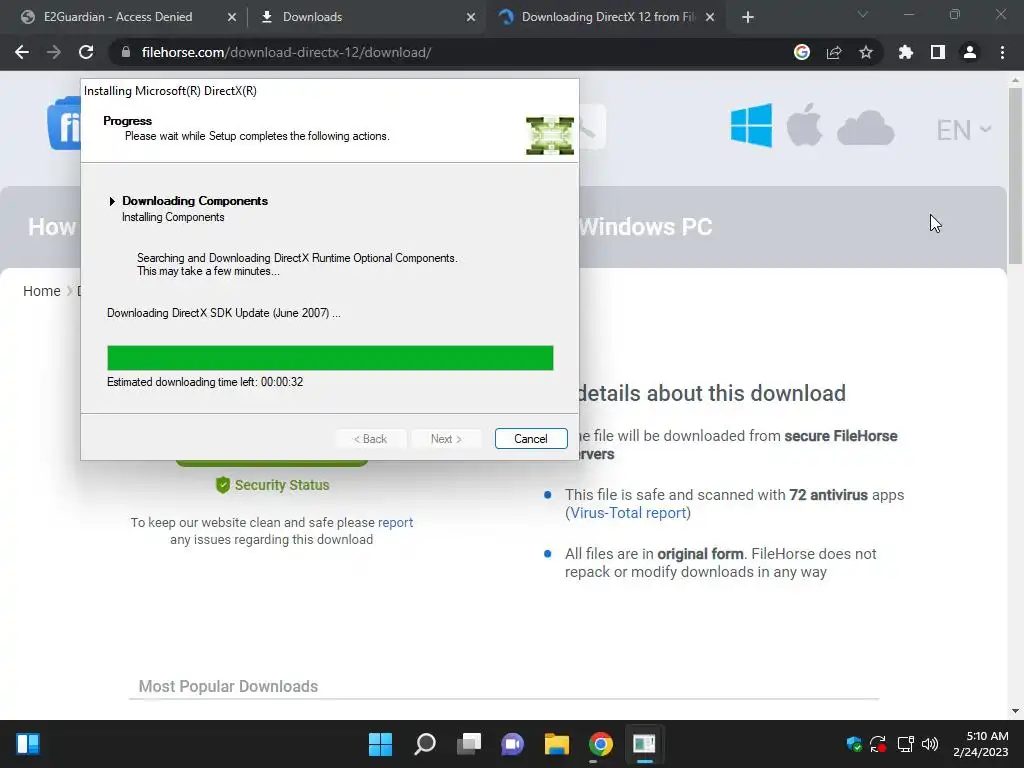1024x768 pixels.
Task: Close the E2Guardian tab
Action: (x=232, y=17)
